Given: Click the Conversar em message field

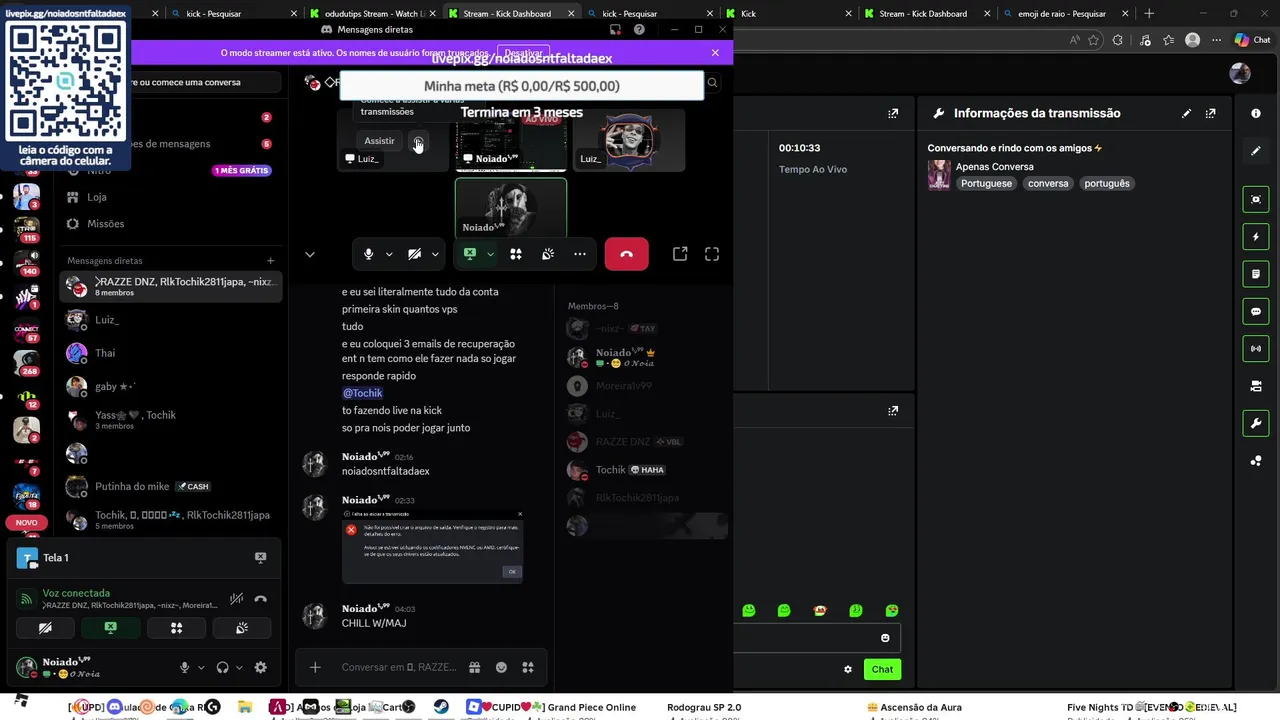Looking at the screenshot, I should click(399, 667).
